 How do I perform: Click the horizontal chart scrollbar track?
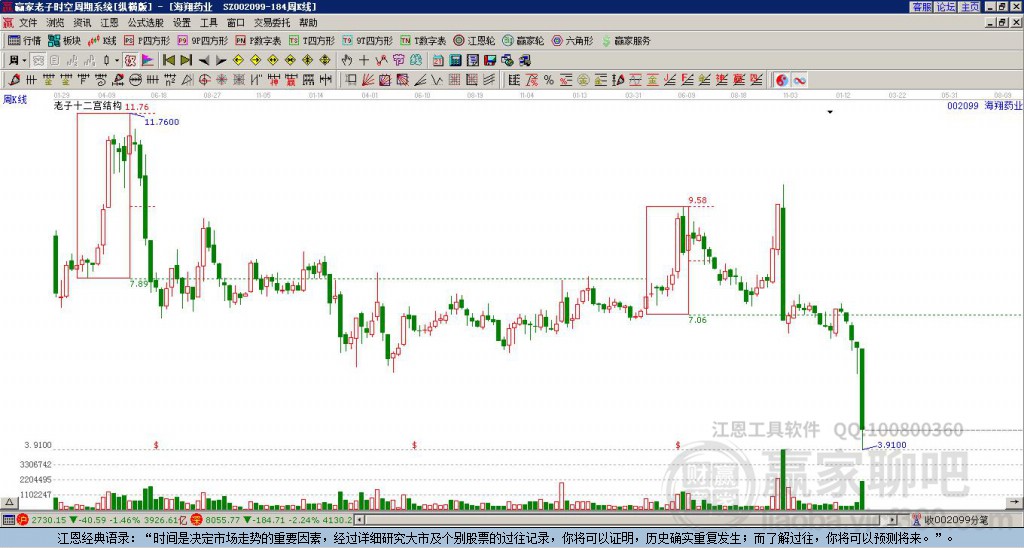click(x=627, y=520)
